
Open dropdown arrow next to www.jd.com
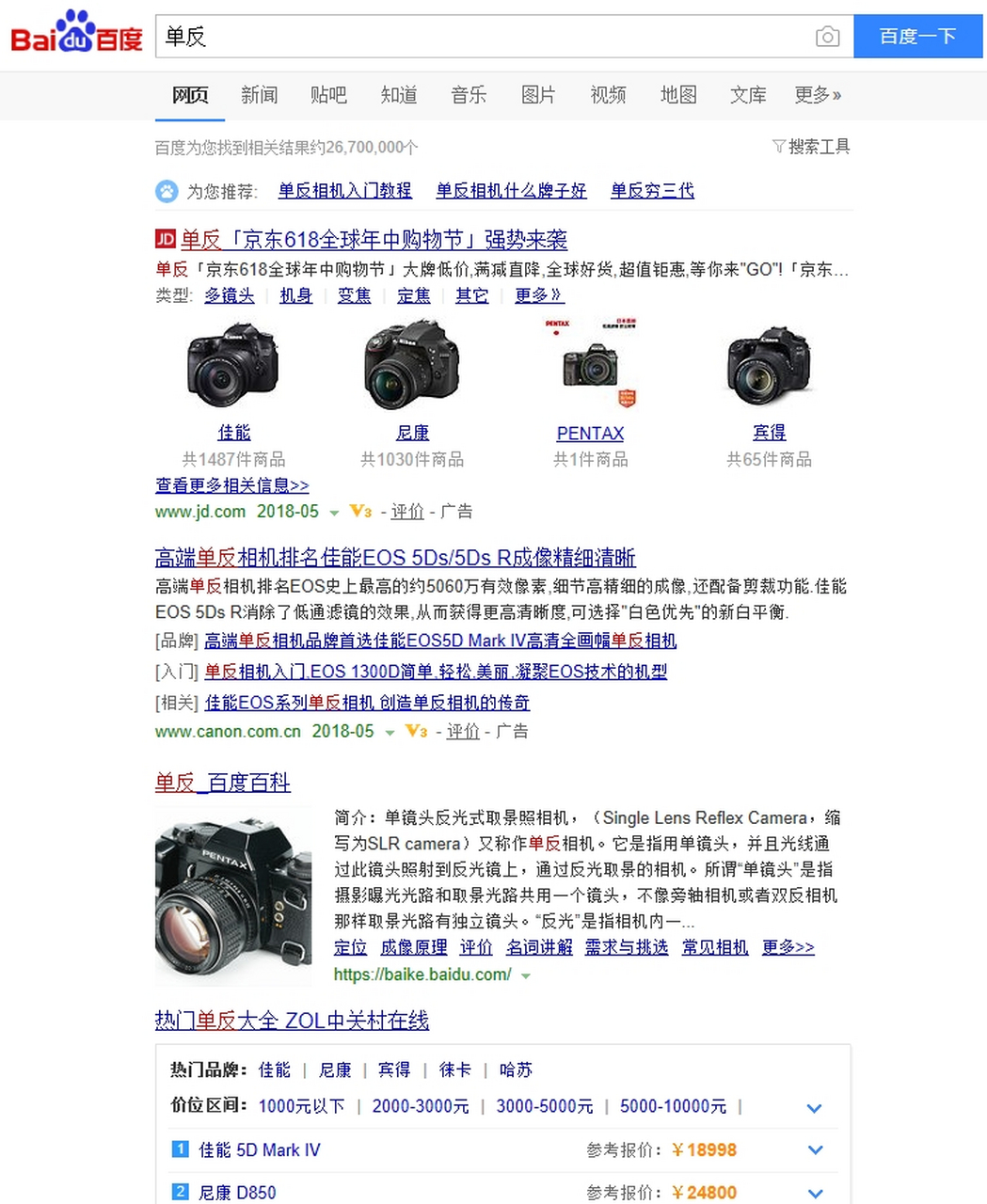point(333,514)
